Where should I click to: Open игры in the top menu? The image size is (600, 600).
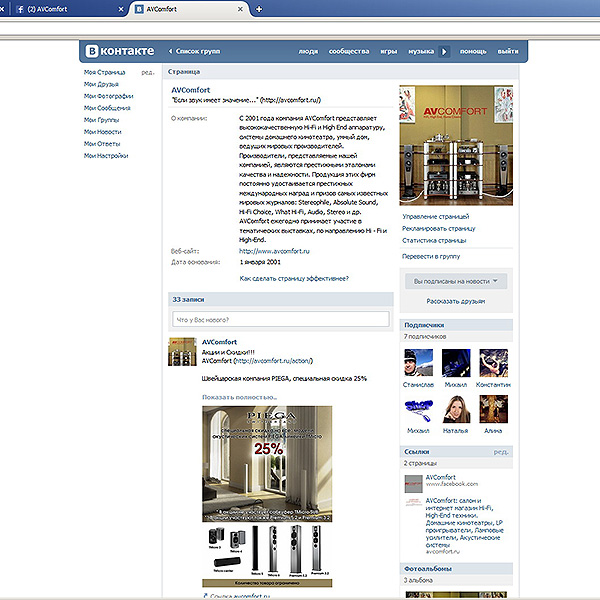[x=389, y=51]
